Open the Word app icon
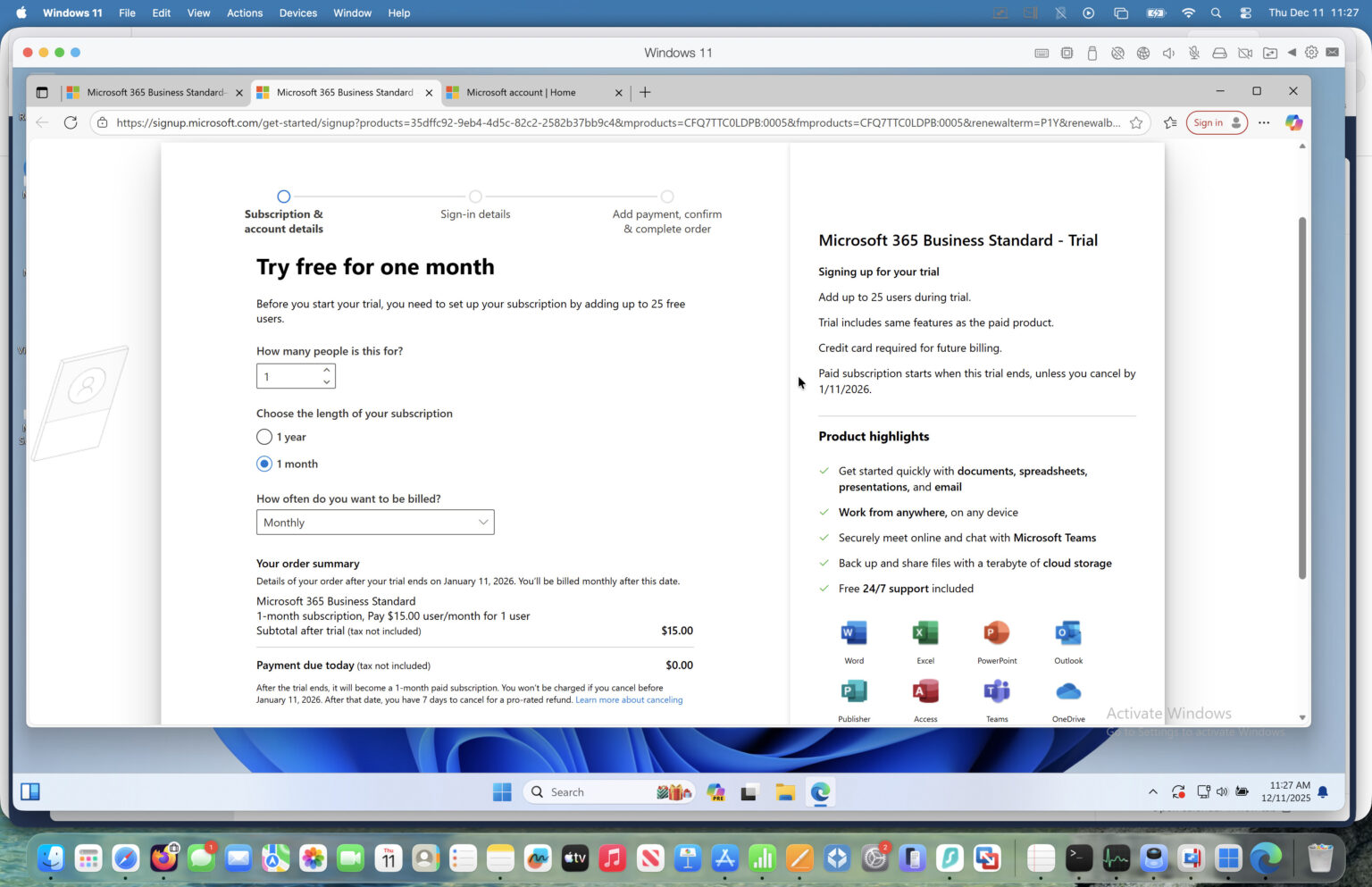 click(853, 632)
